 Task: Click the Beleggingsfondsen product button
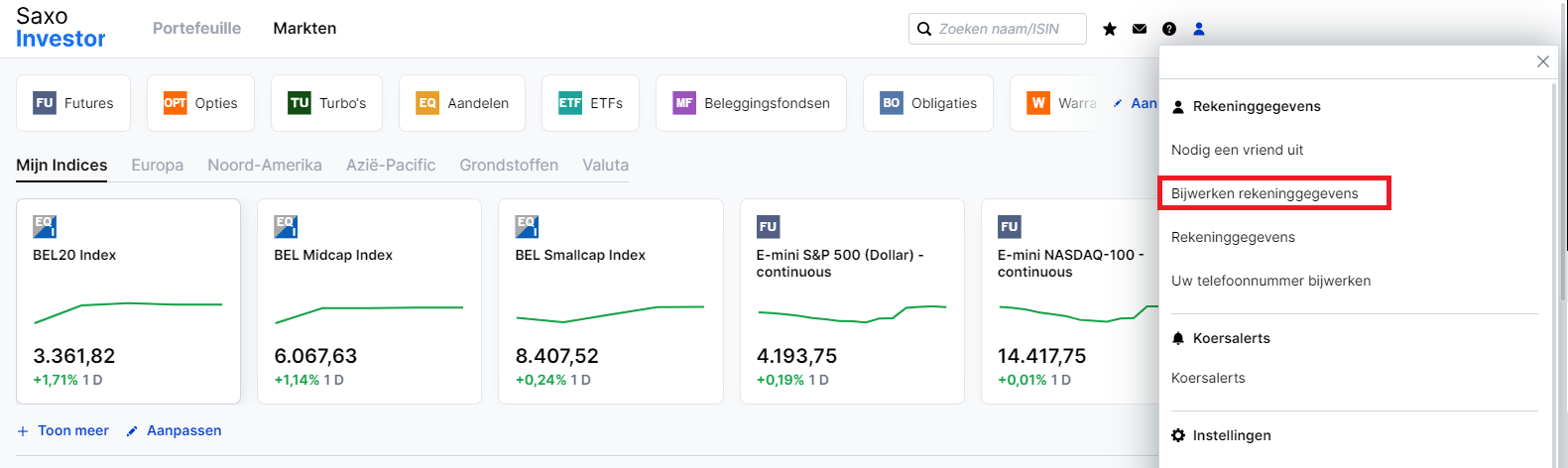(x=751, y=103)
